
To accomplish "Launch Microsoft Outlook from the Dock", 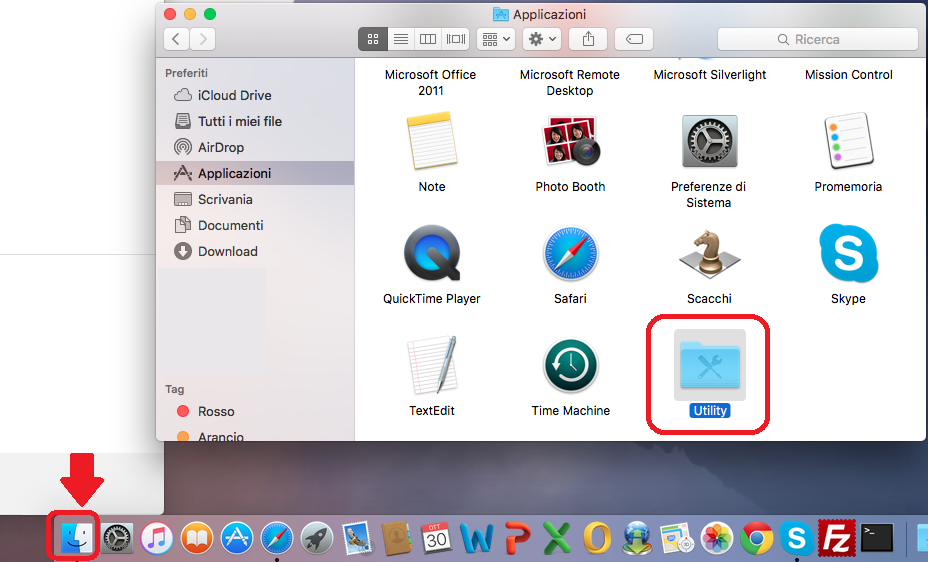I will (597, 538).
